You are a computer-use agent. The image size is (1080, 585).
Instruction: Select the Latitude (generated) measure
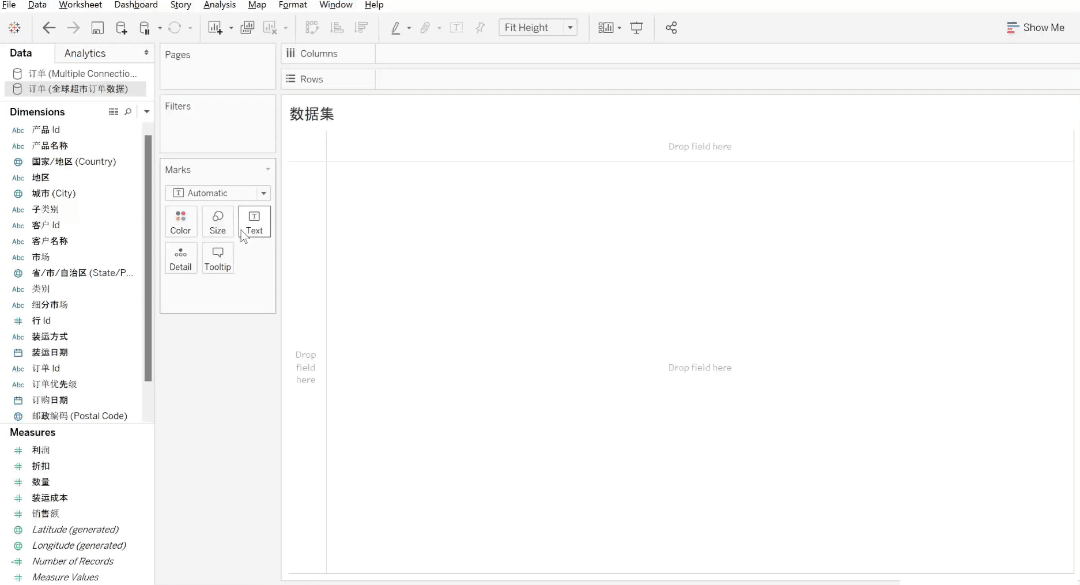click(75, 529)
